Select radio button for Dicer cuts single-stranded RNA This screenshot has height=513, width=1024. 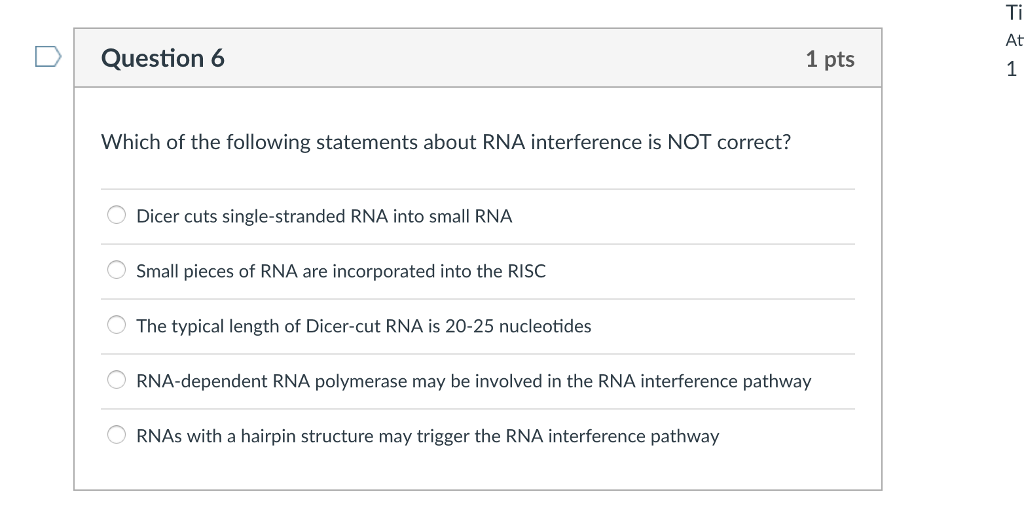(117, 215)
